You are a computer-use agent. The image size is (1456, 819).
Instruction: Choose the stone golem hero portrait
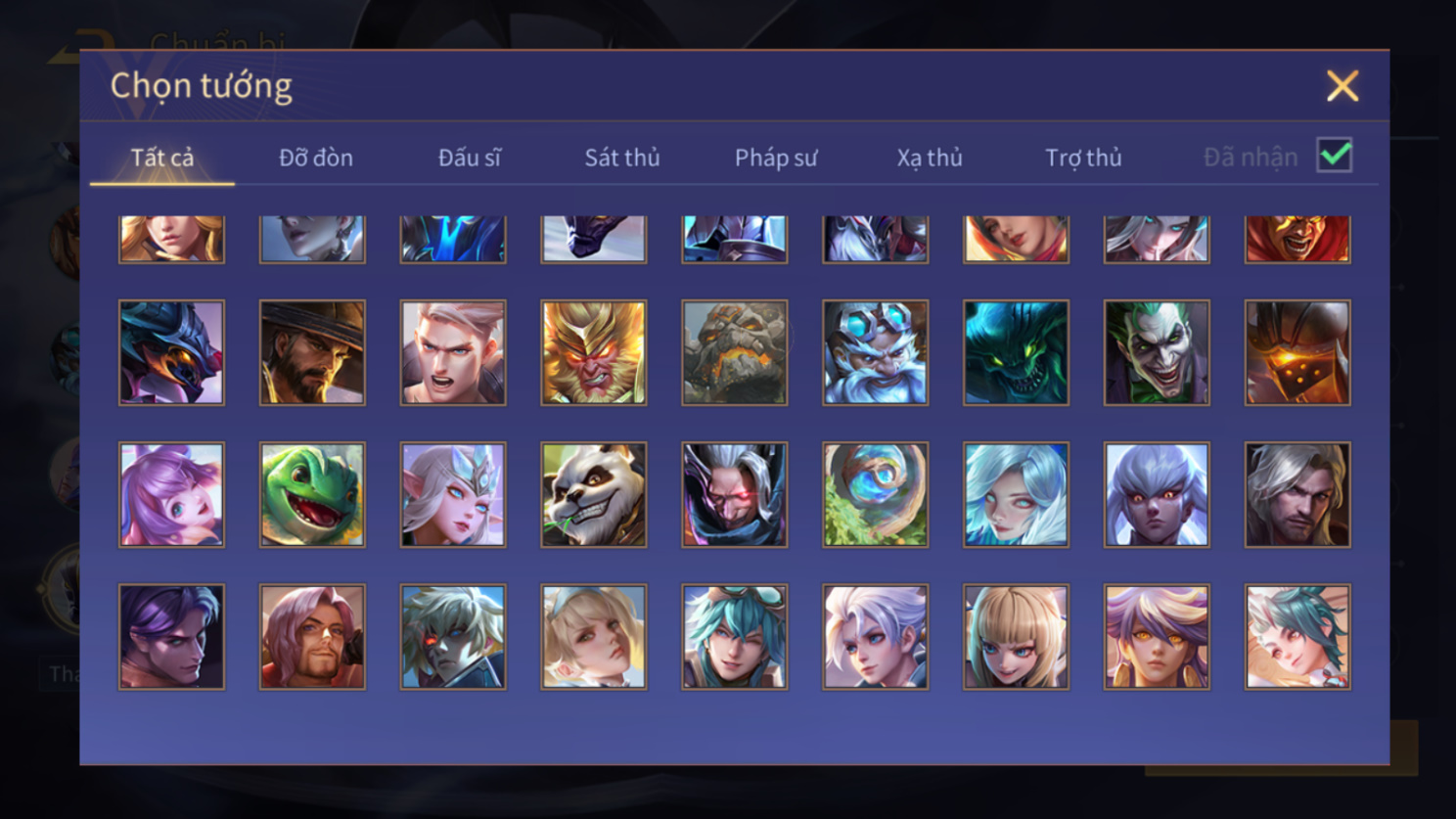tap(735, 352)
